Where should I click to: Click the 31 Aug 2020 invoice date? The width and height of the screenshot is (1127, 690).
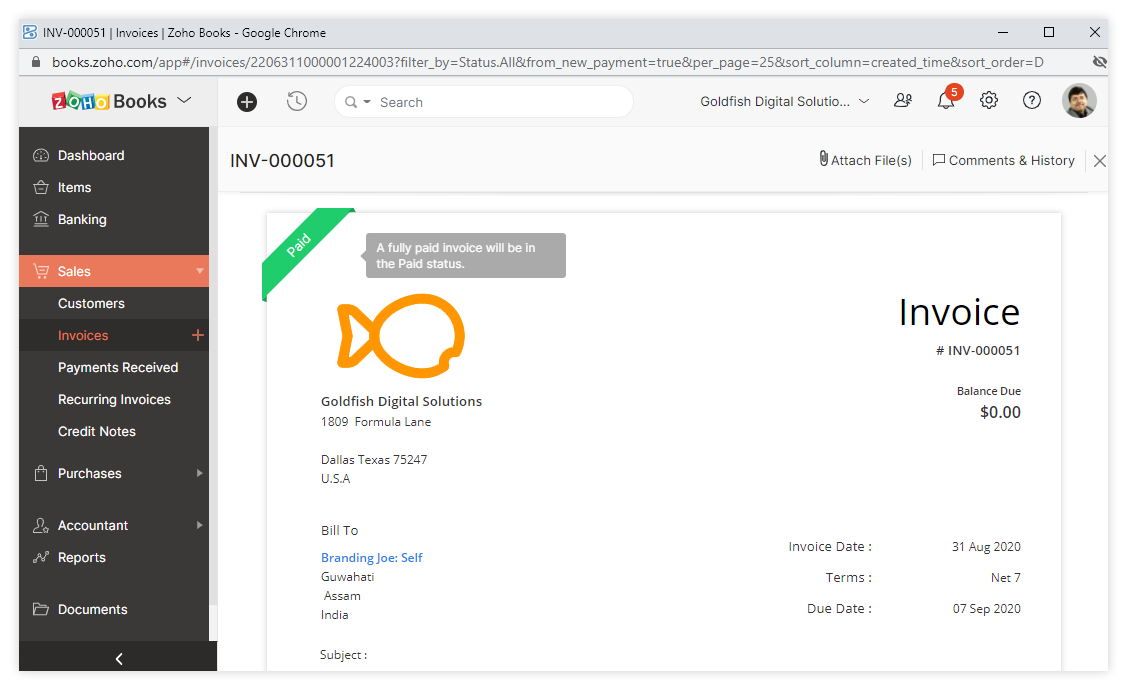pos(986,547)
